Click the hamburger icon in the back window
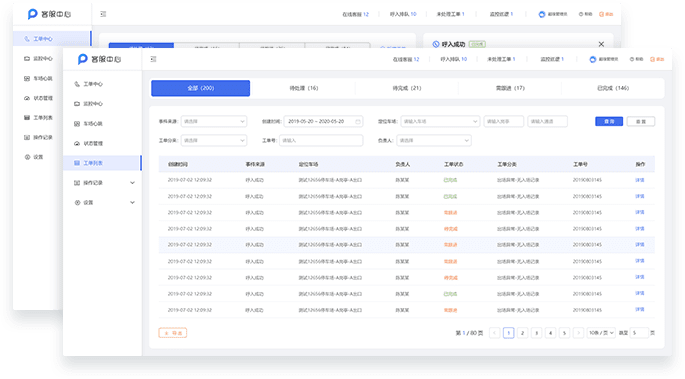 (x=103, y=14)
